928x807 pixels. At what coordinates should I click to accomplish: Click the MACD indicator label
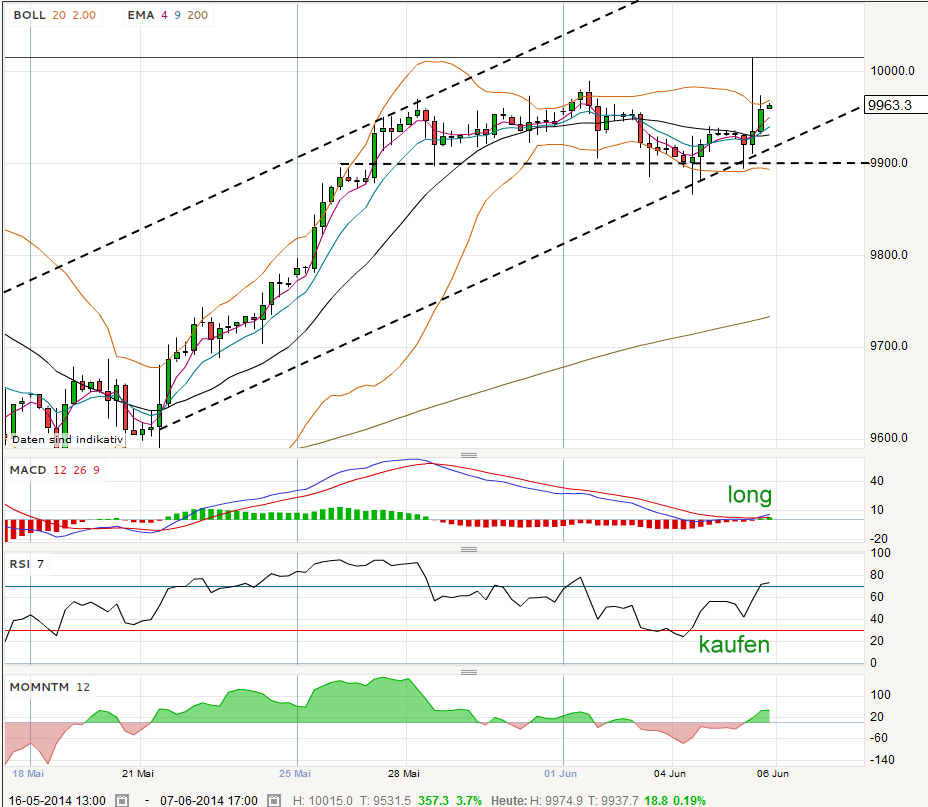click(x=28, y=470)
